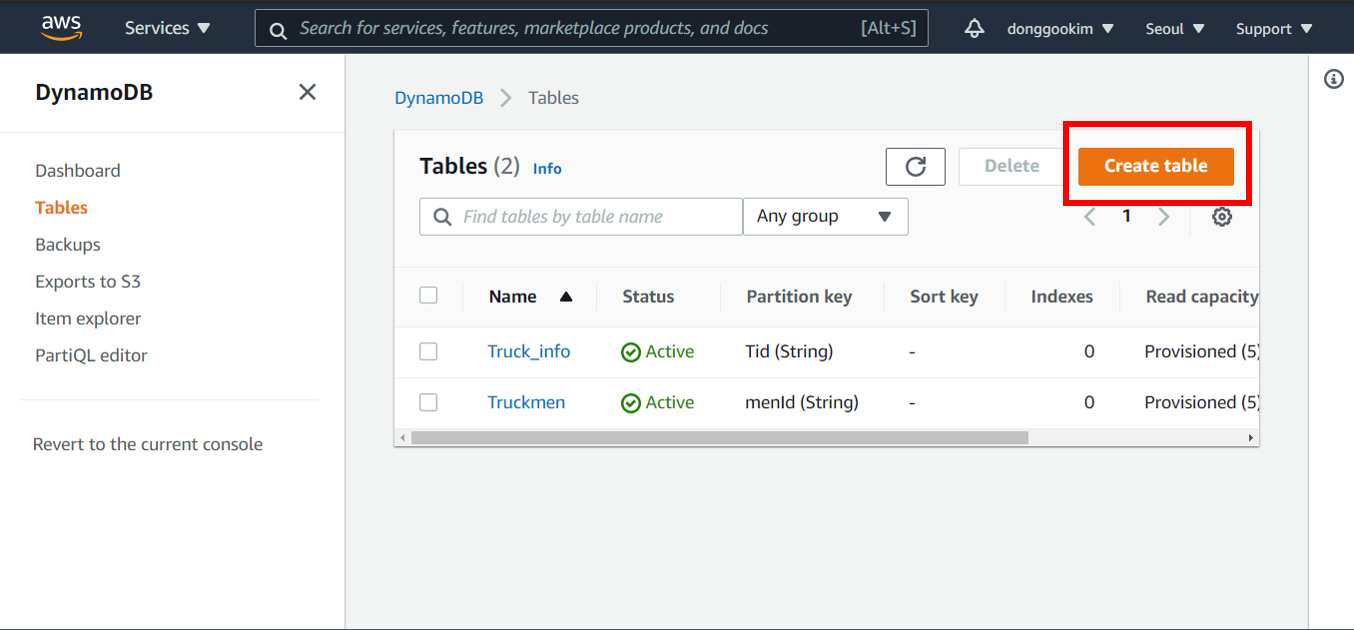
Task: Select all tables checkbox
Action: tap(428, 295)
